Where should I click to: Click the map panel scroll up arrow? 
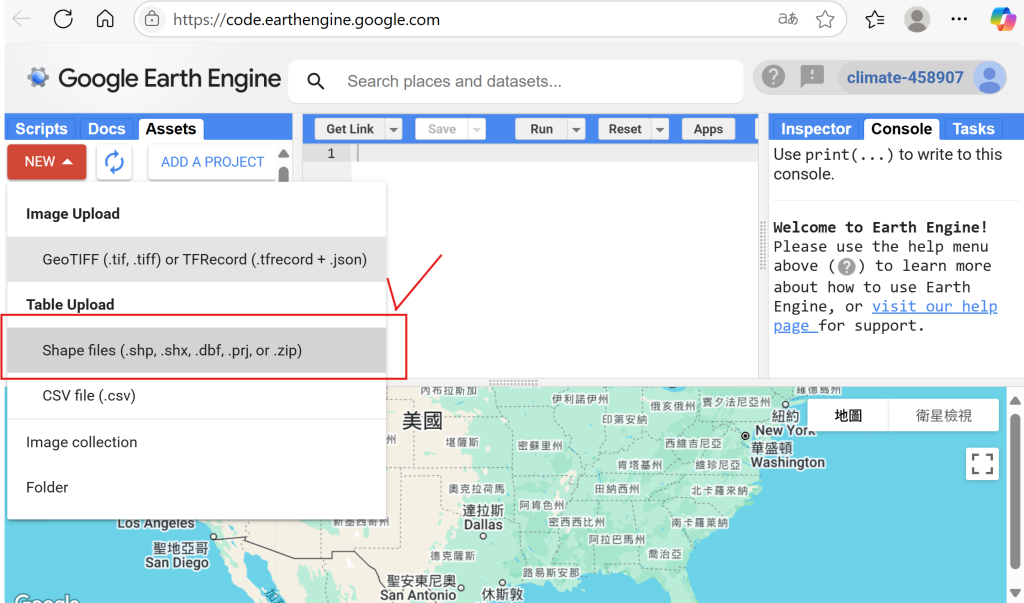point(1016,400)
